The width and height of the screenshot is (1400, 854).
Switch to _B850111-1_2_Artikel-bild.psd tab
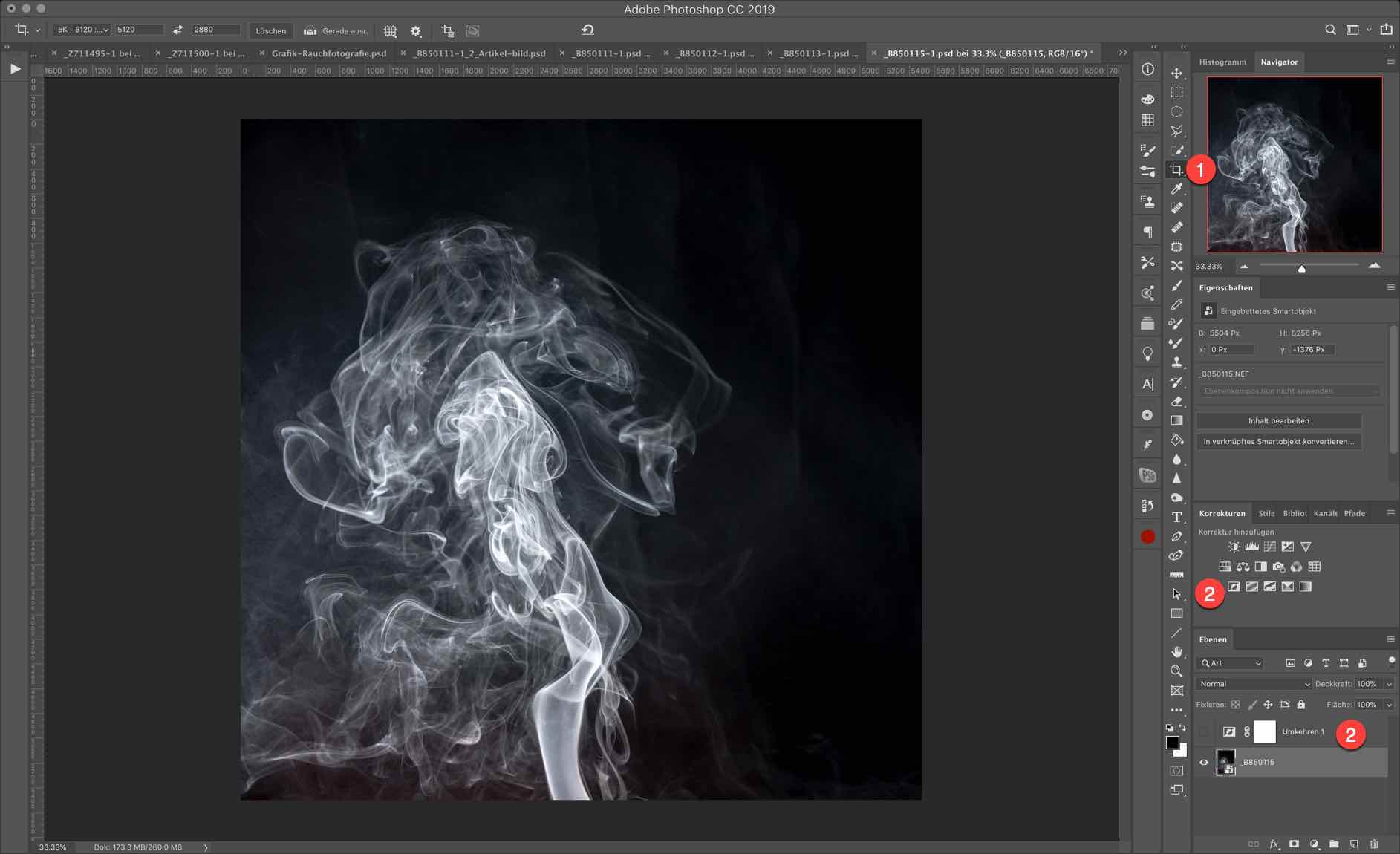(x=479, y=53)
